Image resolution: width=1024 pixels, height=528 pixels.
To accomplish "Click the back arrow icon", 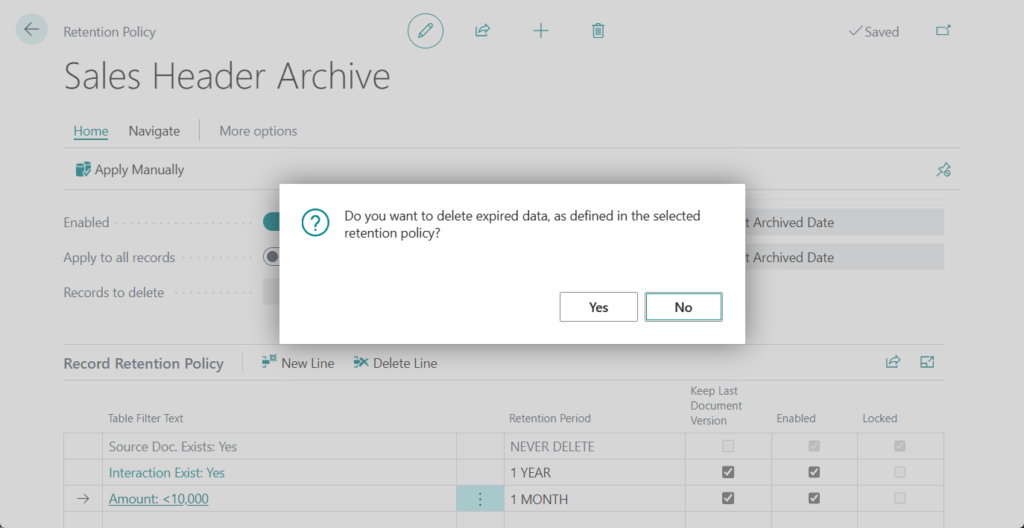I will (32, 30).
